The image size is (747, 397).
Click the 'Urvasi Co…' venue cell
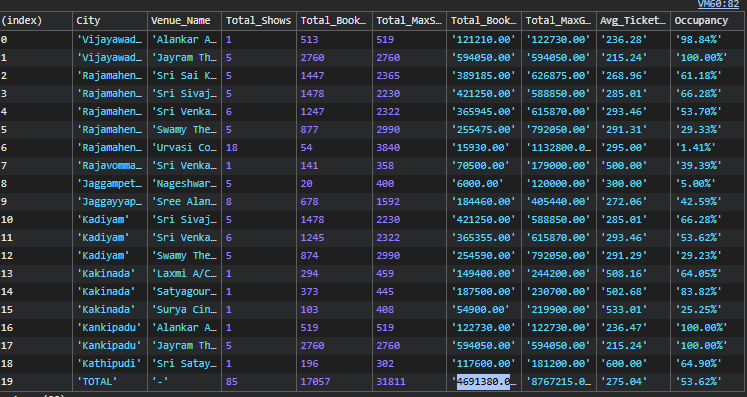tap(184, 148)
